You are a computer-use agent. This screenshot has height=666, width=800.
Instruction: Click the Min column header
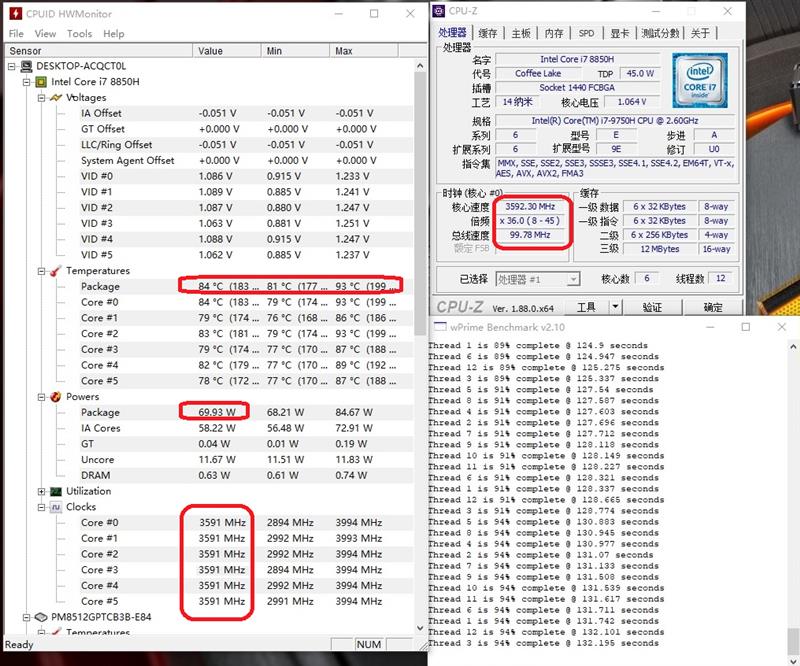coord(294,51)
